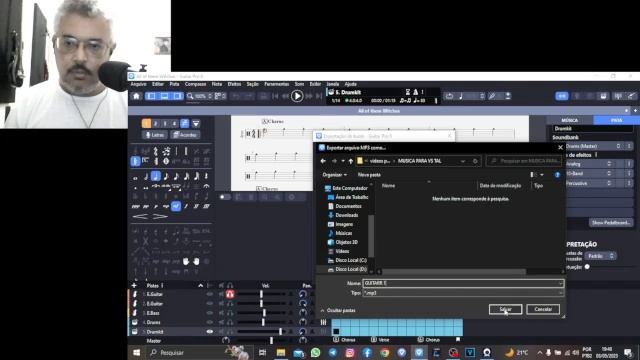
Task: Add a new track with plus icon
Action: [x=134, y=285]
